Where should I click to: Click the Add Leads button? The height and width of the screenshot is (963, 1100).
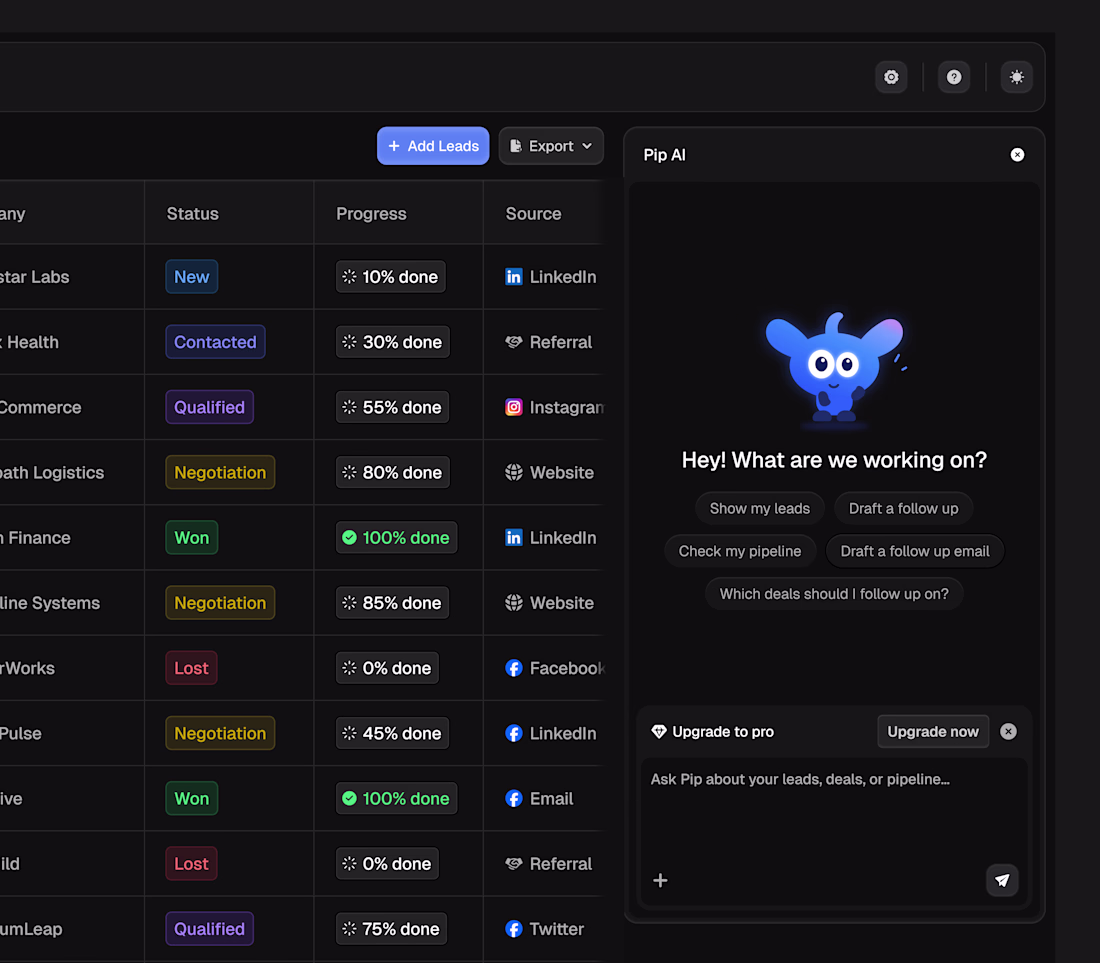coord(433,146)
